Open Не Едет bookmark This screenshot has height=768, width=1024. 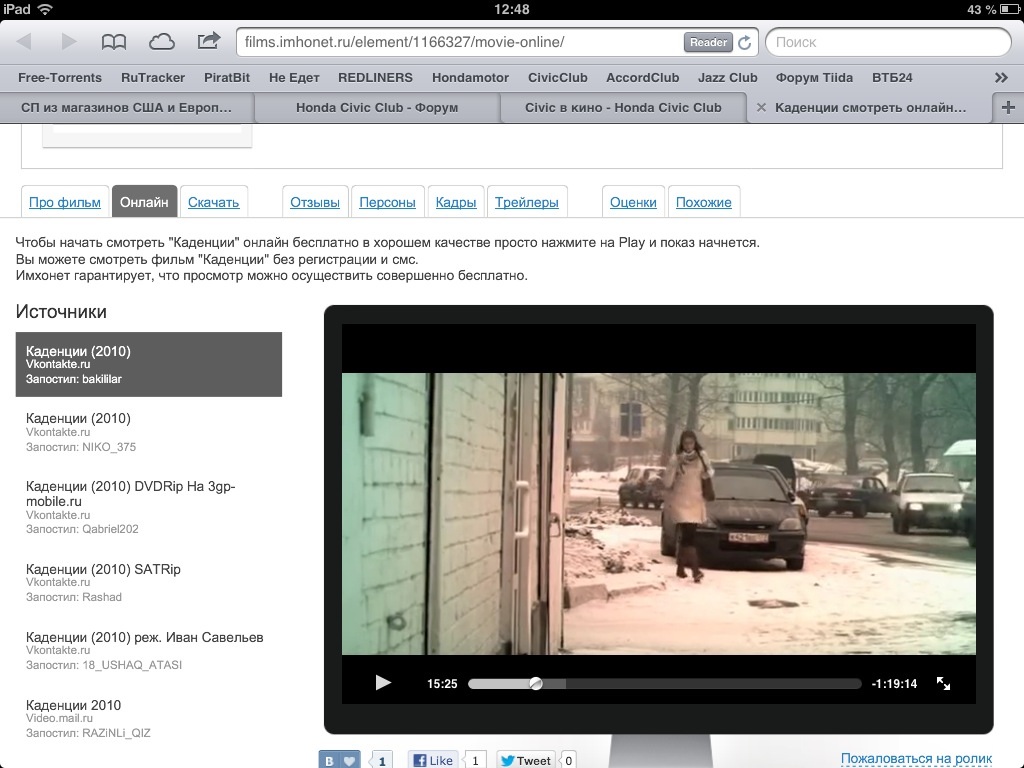pyautogui.click(x=294, y=78)
